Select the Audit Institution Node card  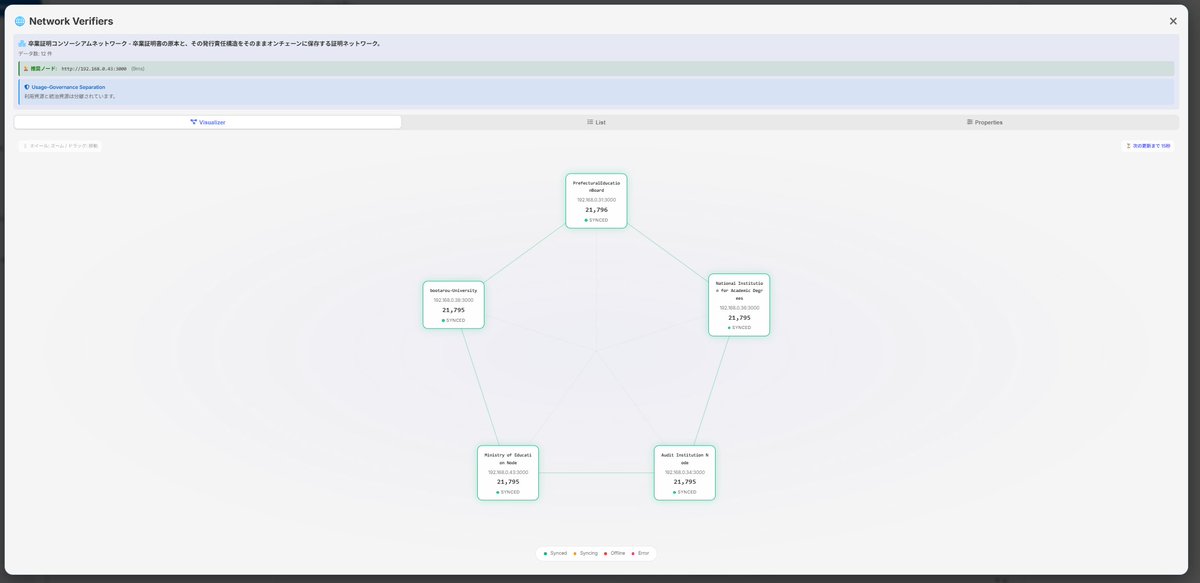coord(685,473)
